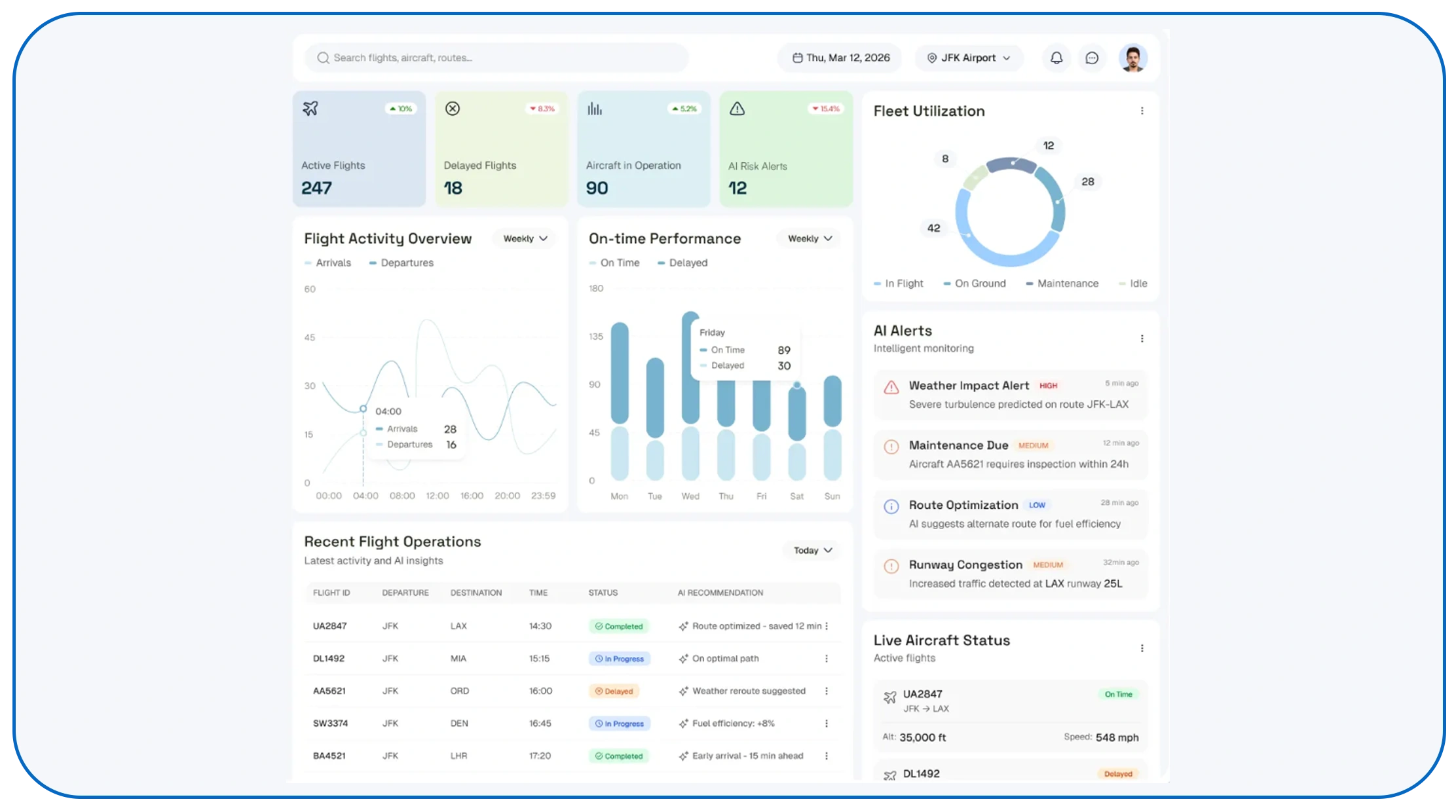Click the DL1492 airplane icon in Live Aircraft Status
The image size is (1456, 812).
point(890,776)
